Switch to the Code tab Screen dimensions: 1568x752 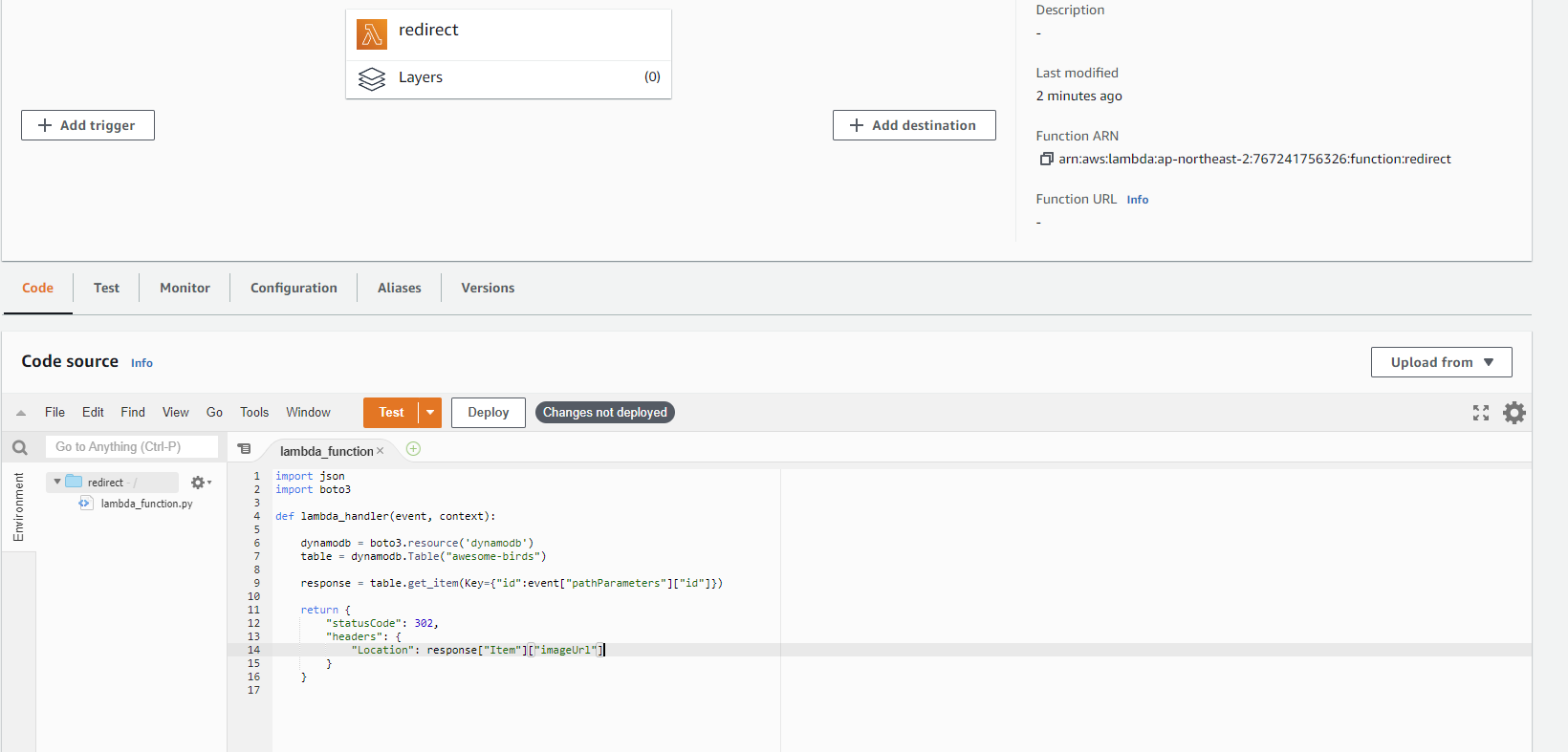pos(38,288)
